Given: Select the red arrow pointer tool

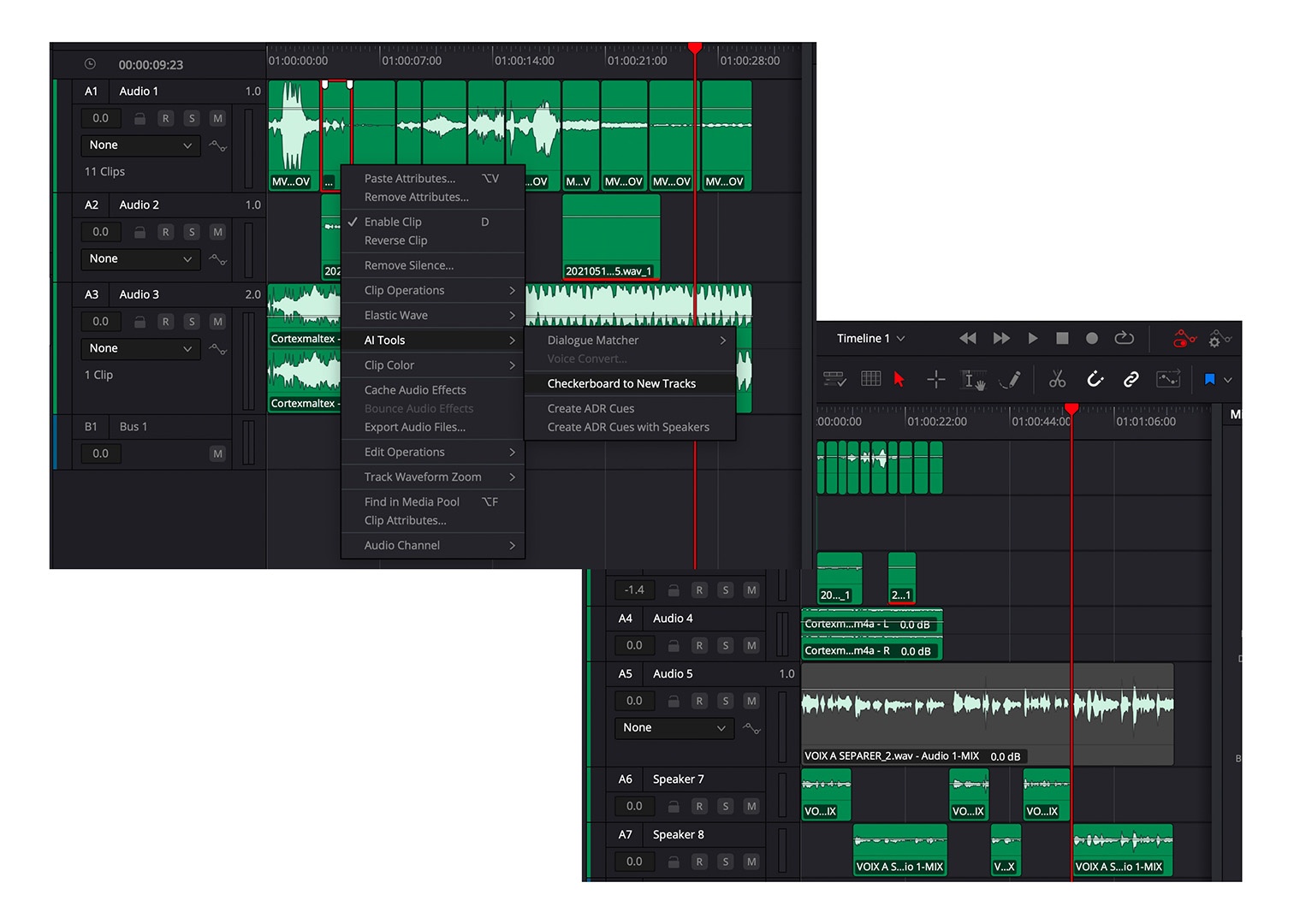Looking at the screenshot, I should (x=899, y=379).
